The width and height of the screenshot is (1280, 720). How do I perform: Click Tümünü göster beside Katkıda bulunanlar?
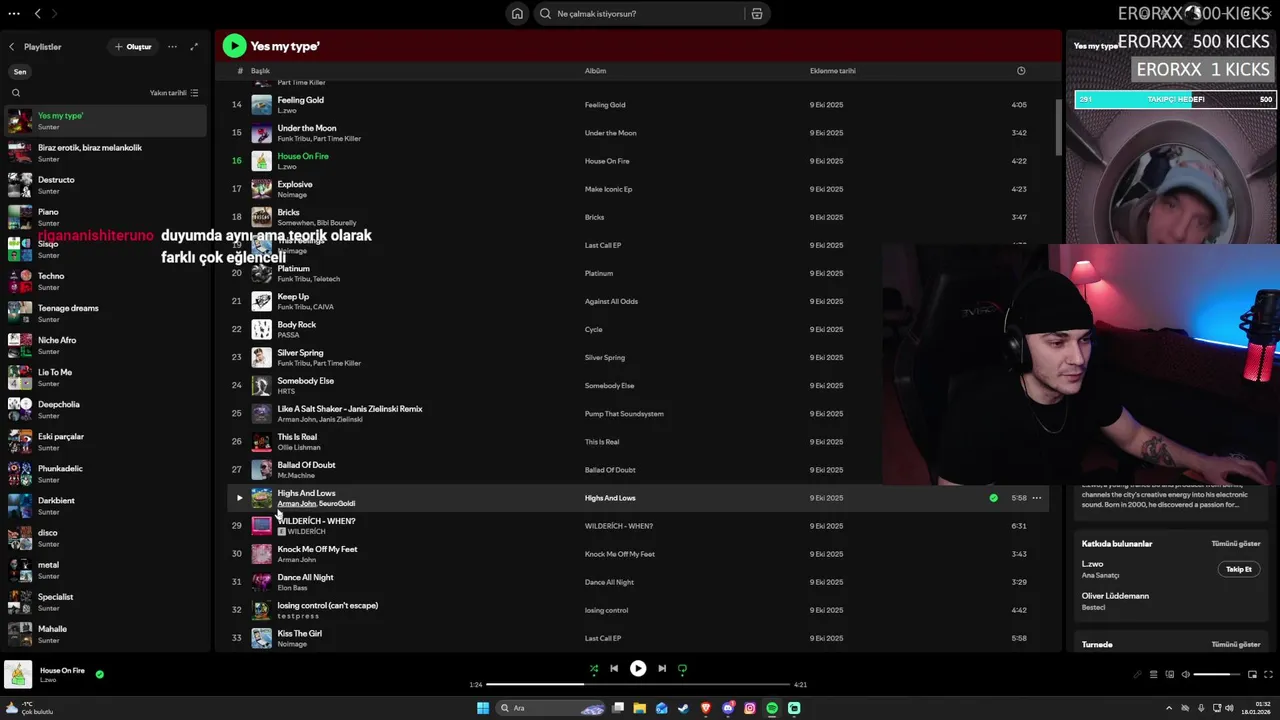[x=1236, y=544]
